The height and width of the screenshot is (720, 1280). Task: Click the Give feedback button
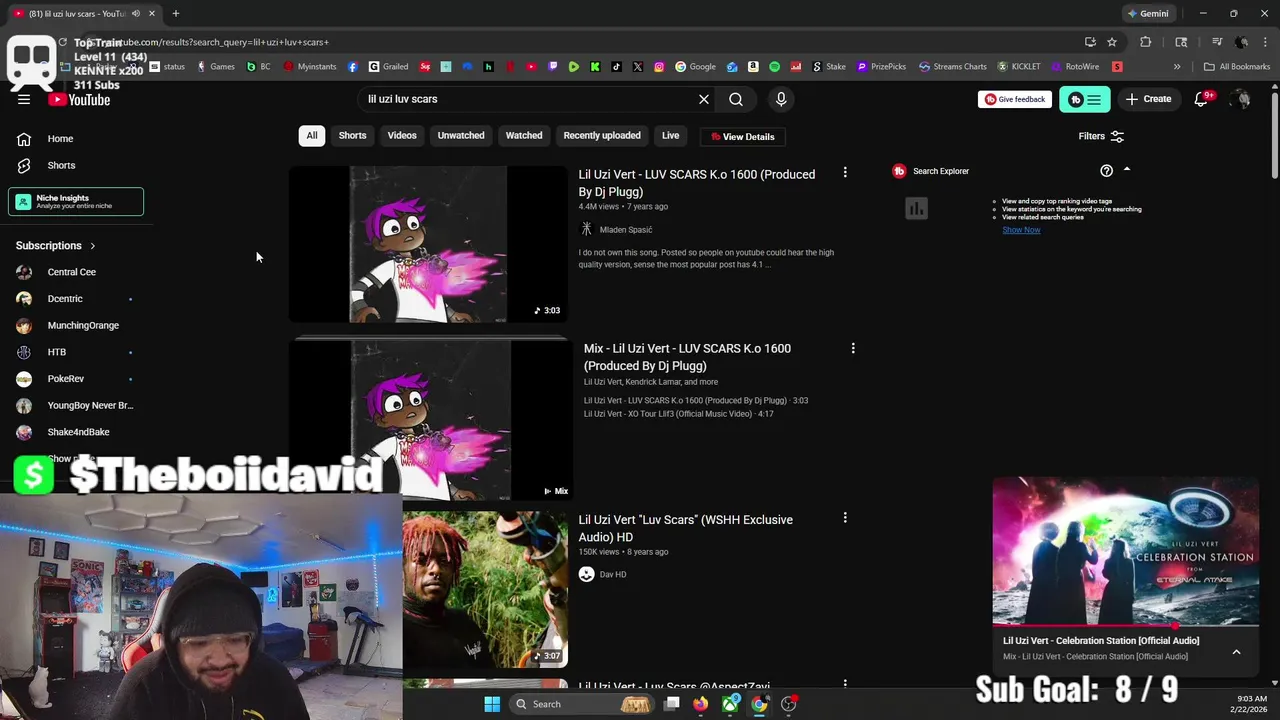(1014, 99)
